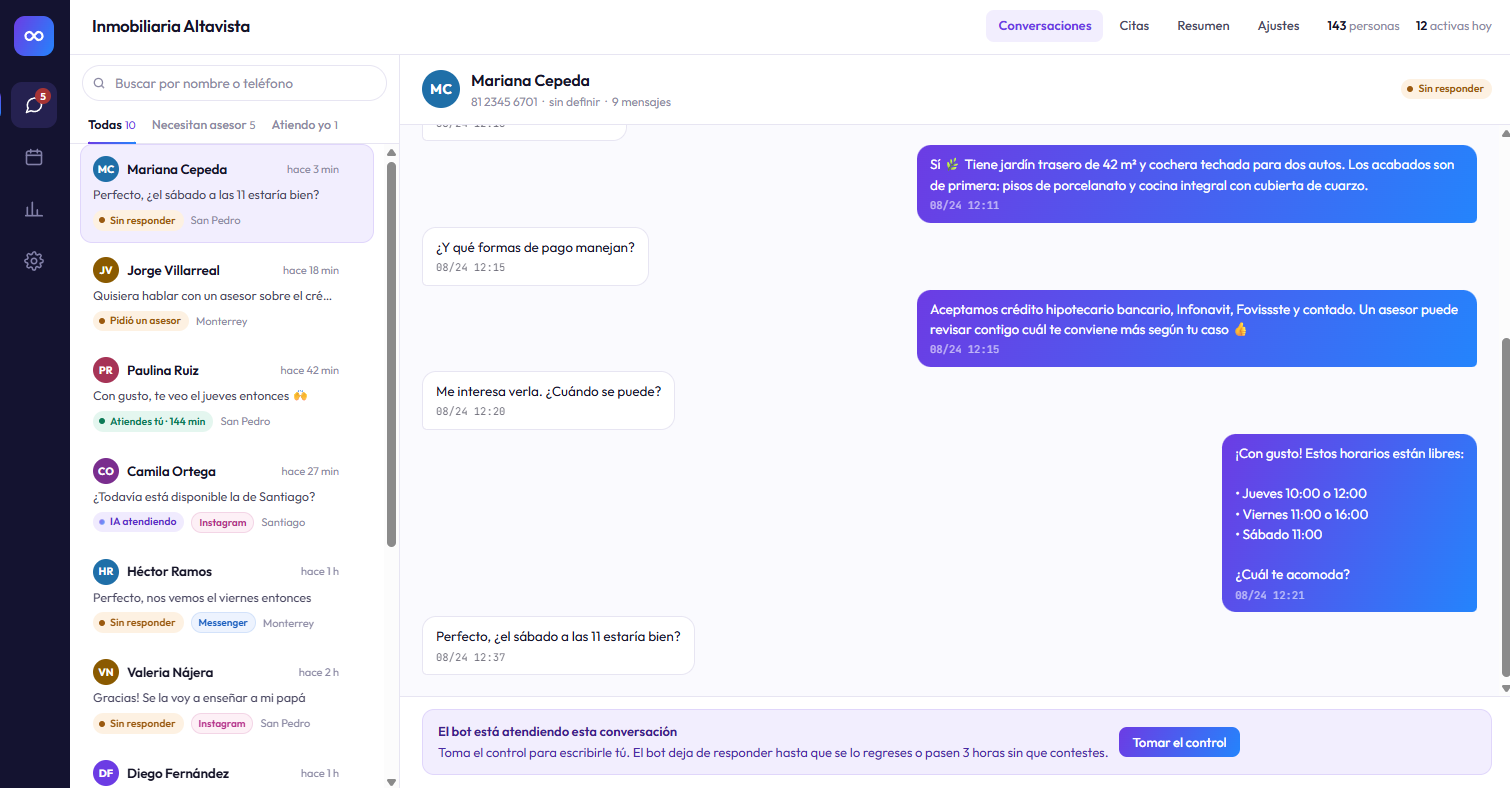
Task: Filter by Necesitan asesor 5
Action: (204, 125)
